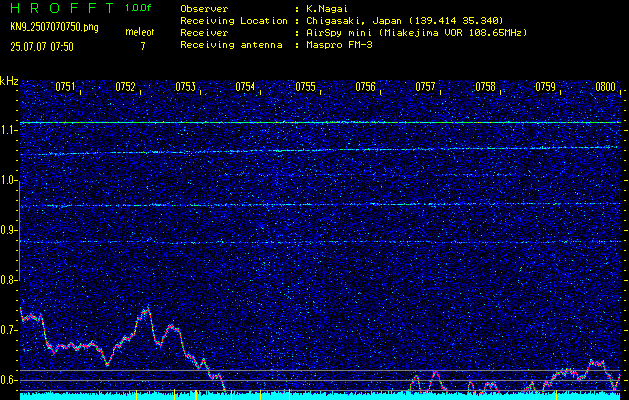
Task: Click the HROFFT program title
Action: click(x=62, y=8)
